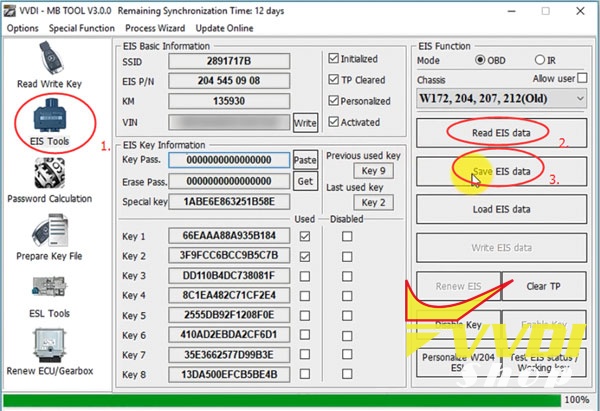Open the Update Online menu
The height and width of the screenshot is (411, 600).
click(224, 28)
